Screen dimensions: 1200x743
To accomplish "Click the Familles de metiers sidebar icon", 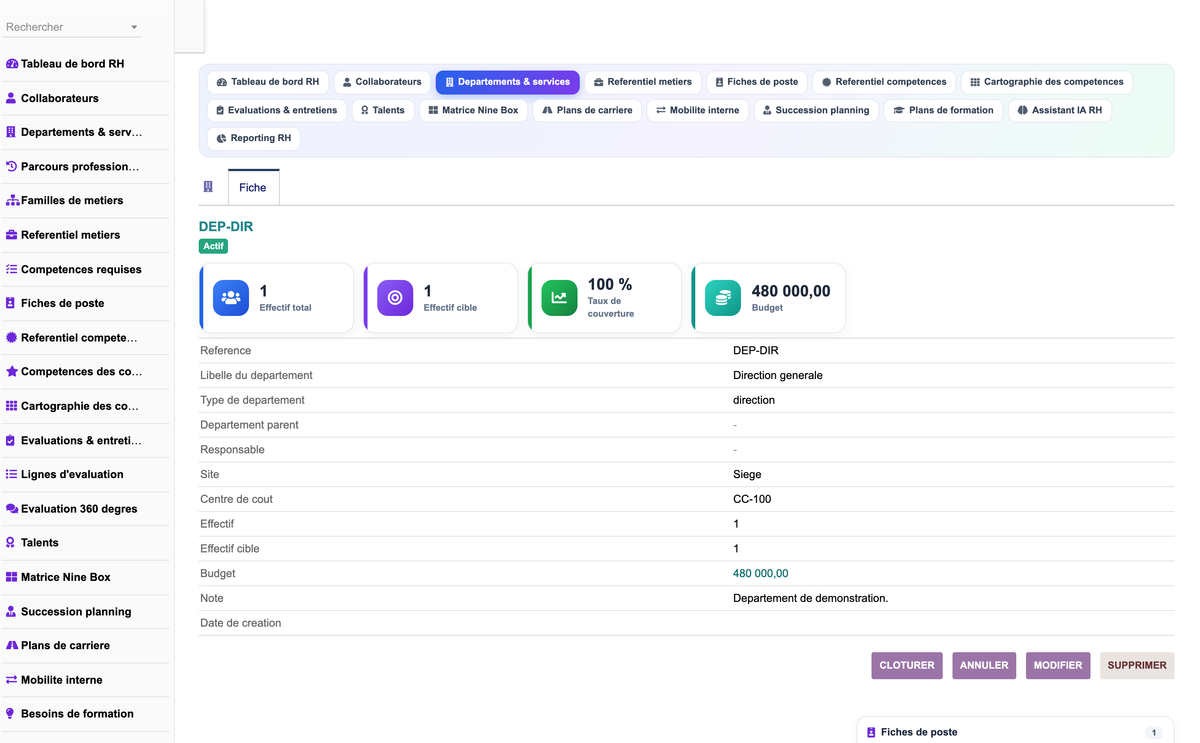I will (x=12, y=200).
